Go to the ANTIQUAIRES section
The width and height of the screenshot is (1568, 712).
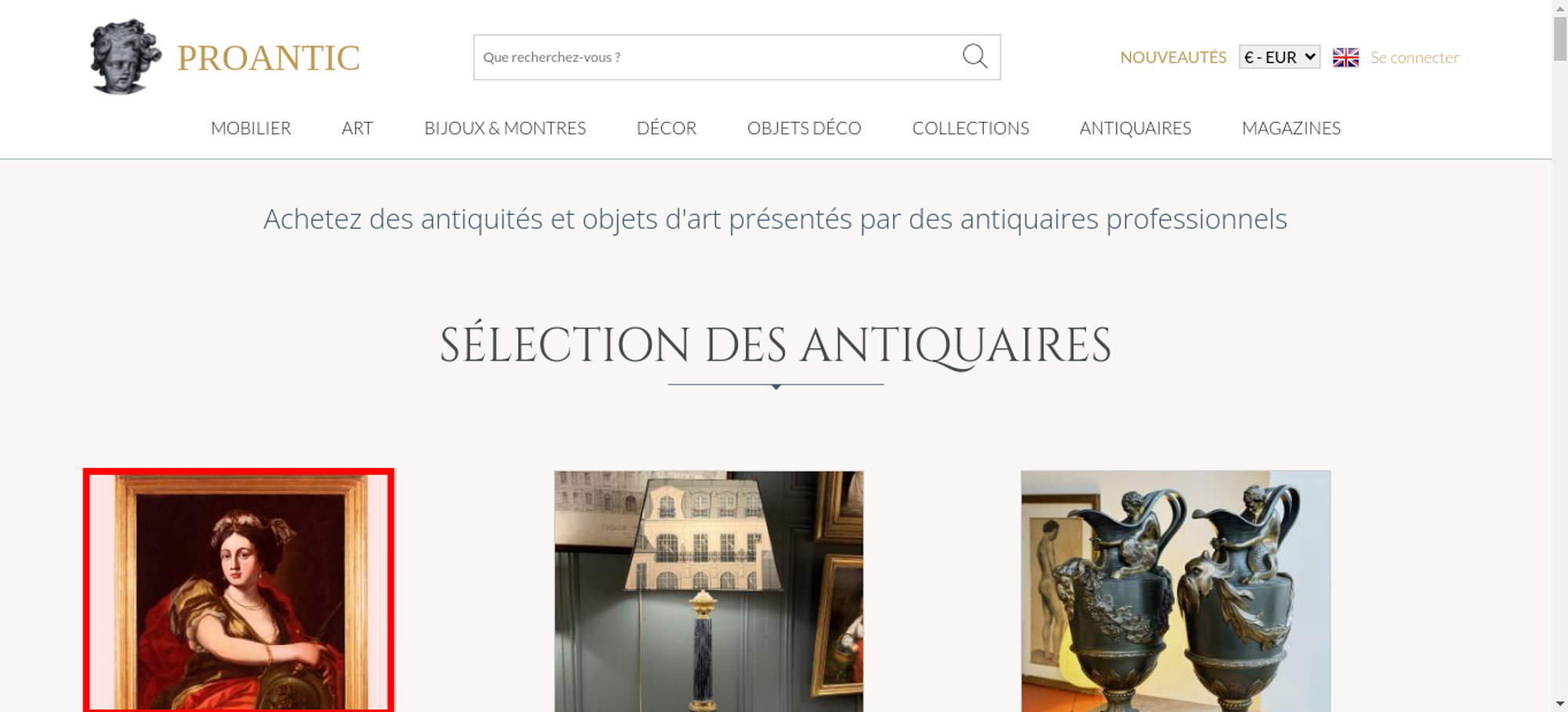(1135, 128)
